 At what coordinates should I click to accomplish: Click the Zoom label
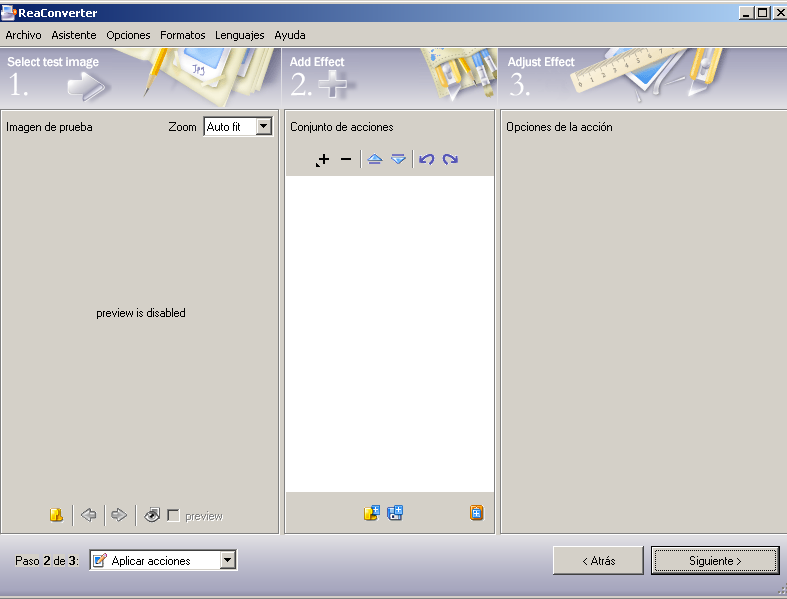click(182, 127)
